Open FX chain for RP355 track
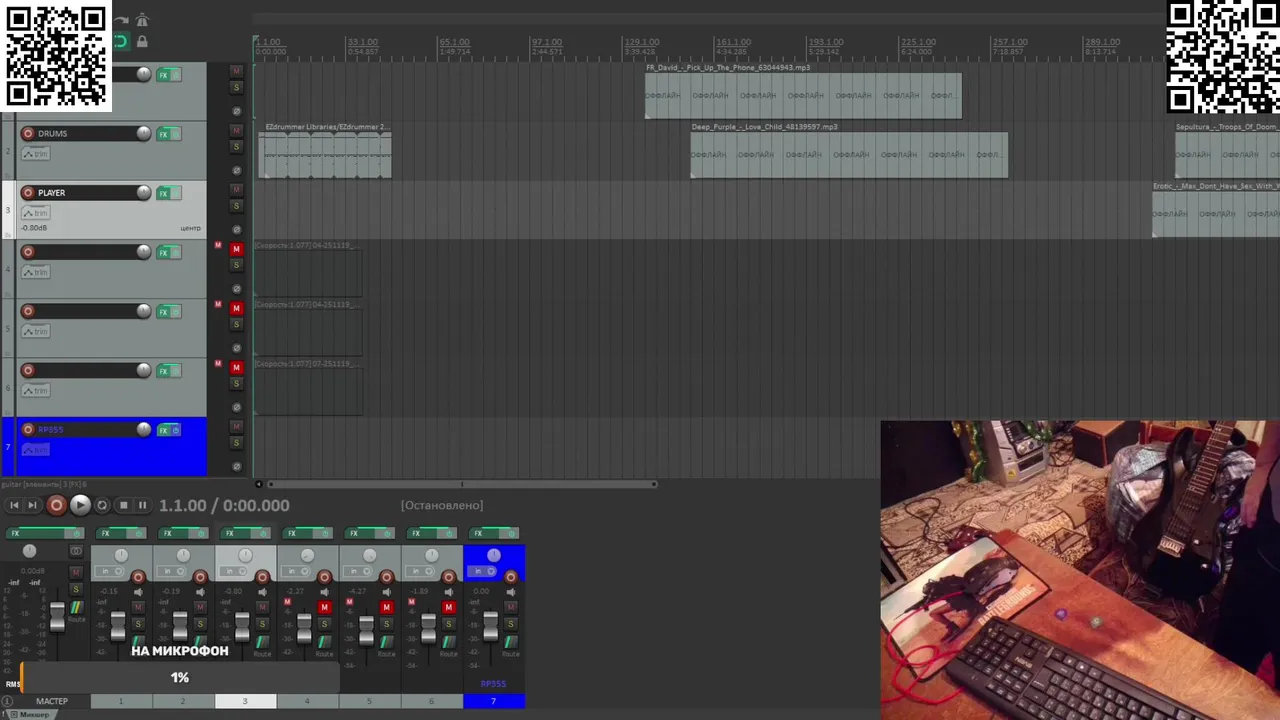The height and width of the screenshot is (720, 1280). [x=163, y=430]
